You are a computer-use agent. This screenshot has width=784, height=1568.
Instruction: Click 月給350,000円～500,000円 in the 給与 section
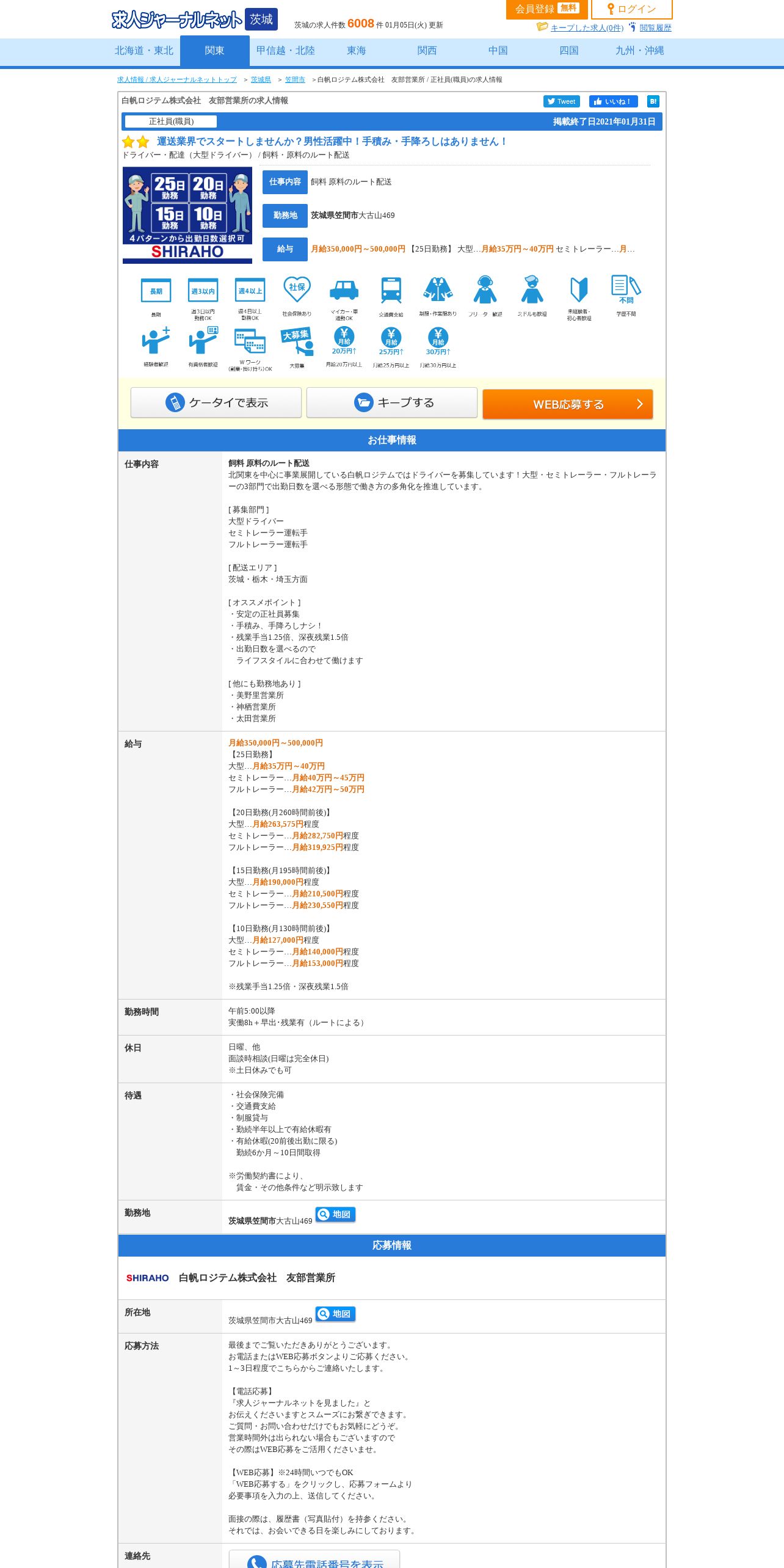coord(275,743)
